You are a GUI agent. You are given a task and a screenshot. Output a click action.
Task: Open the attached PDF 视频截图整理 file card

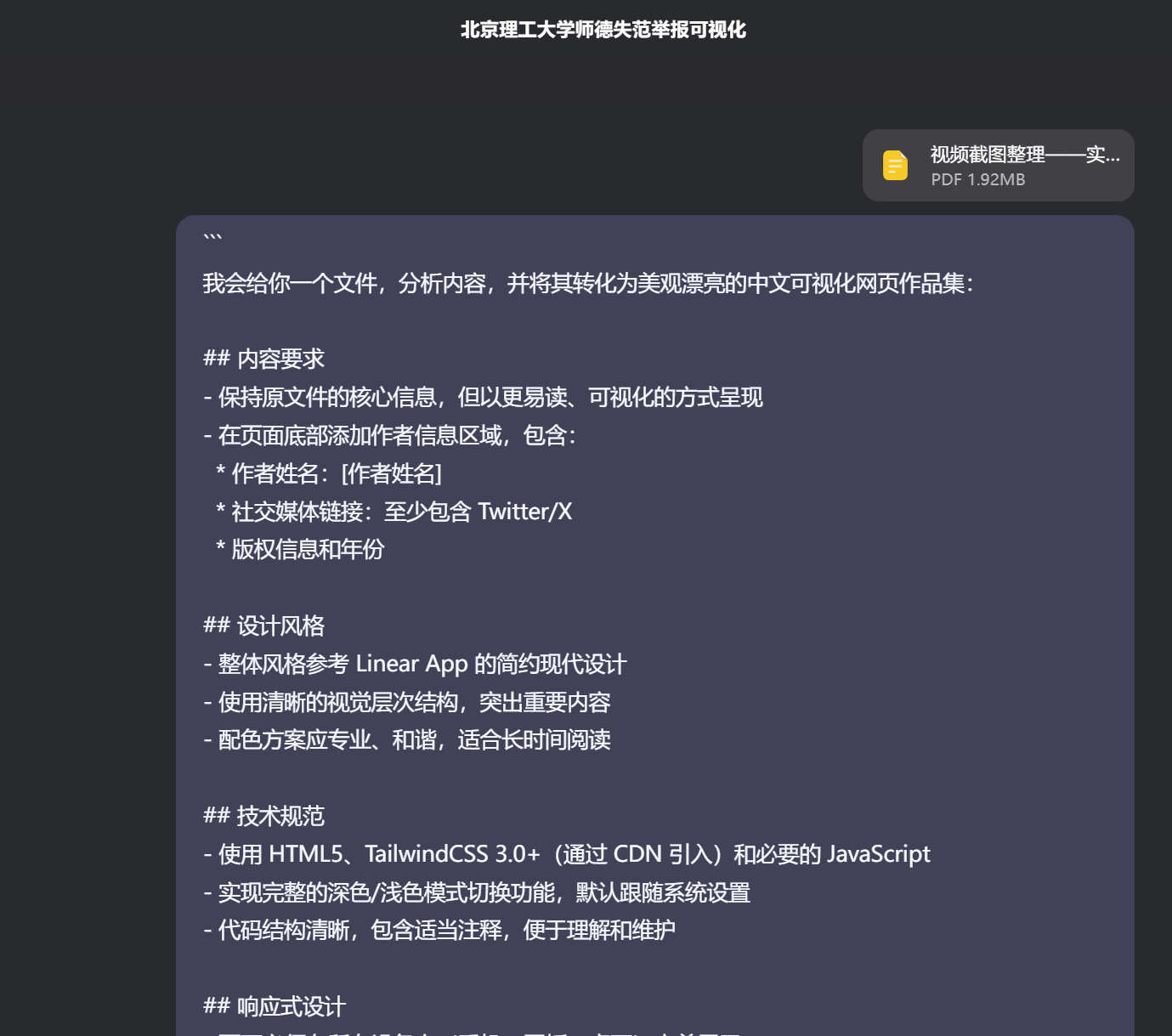[998, 165]
